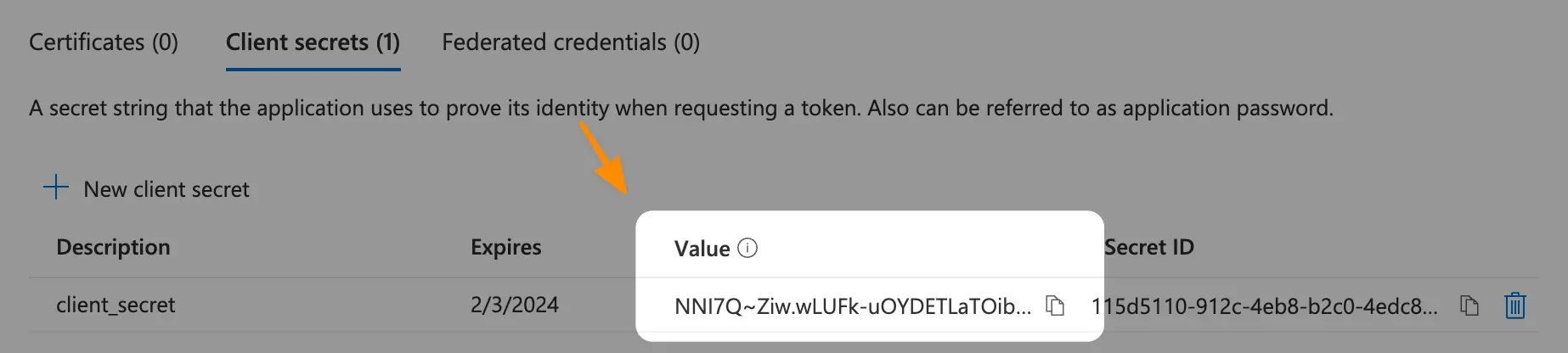1568x353 pixels.
Task: Select the client_secret description cell
Action: (116, 305)
